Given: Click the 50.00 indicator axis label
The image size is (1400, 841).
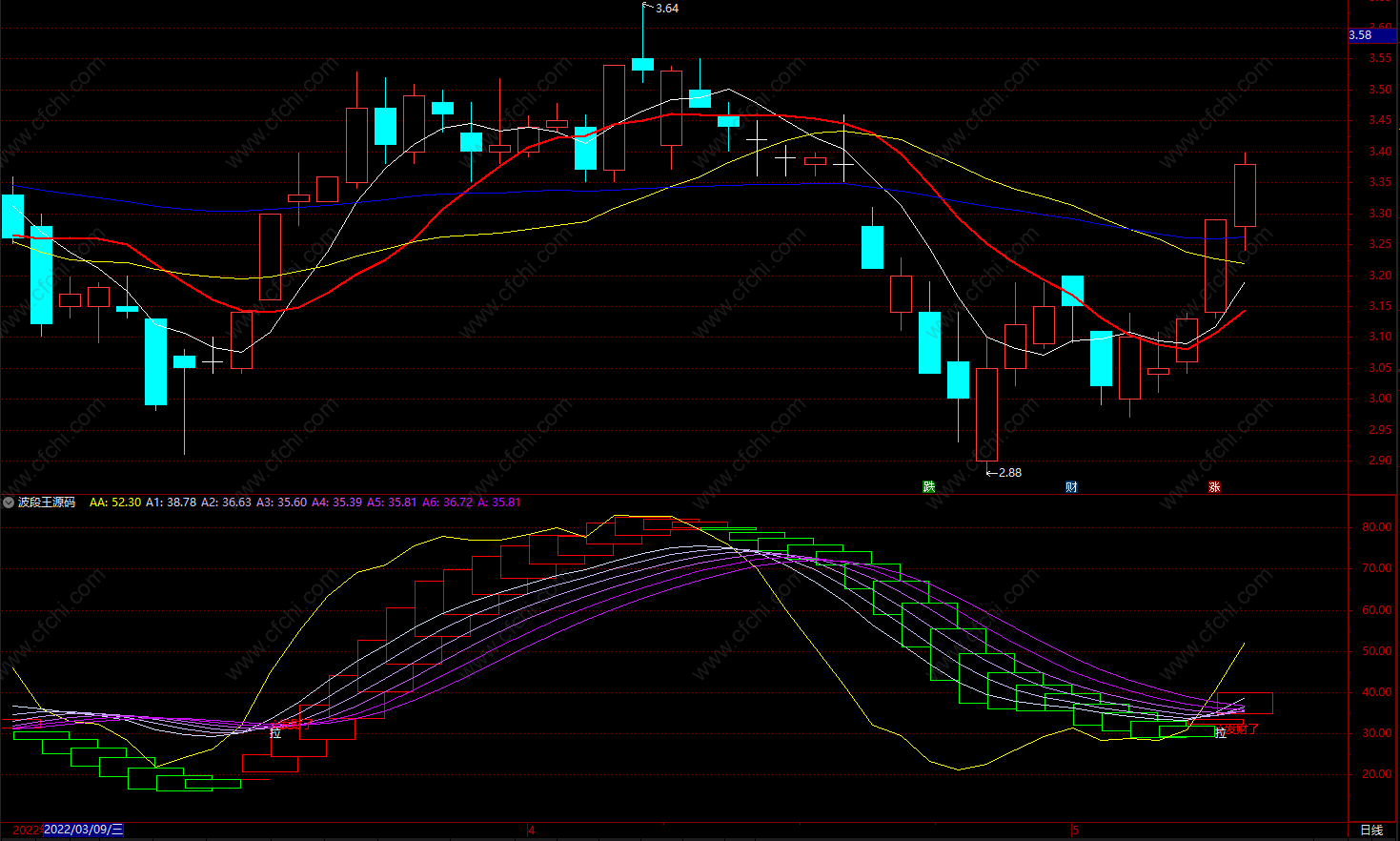Looking at the screenshot, I should tap(1376, 651).
